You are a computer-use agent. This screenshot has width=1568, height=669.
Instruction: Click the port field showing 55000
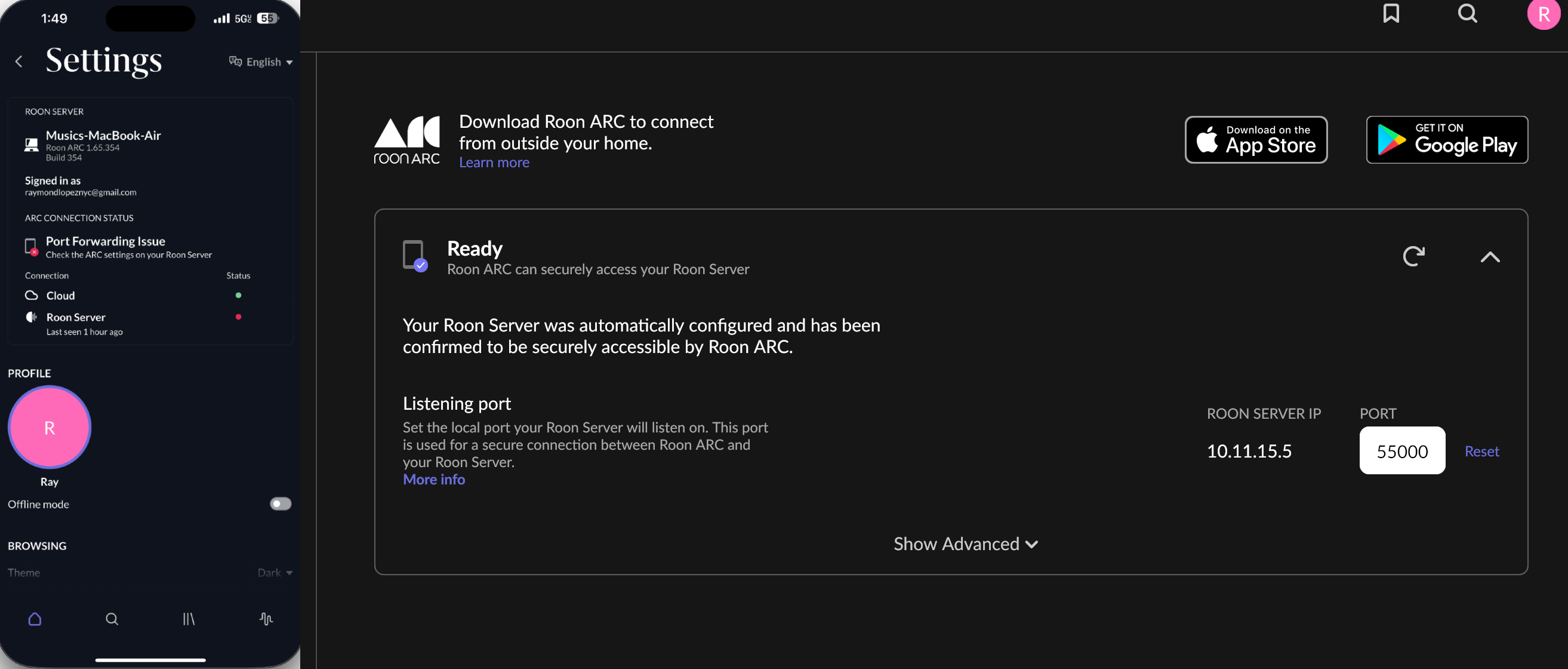coord(1402,450)
